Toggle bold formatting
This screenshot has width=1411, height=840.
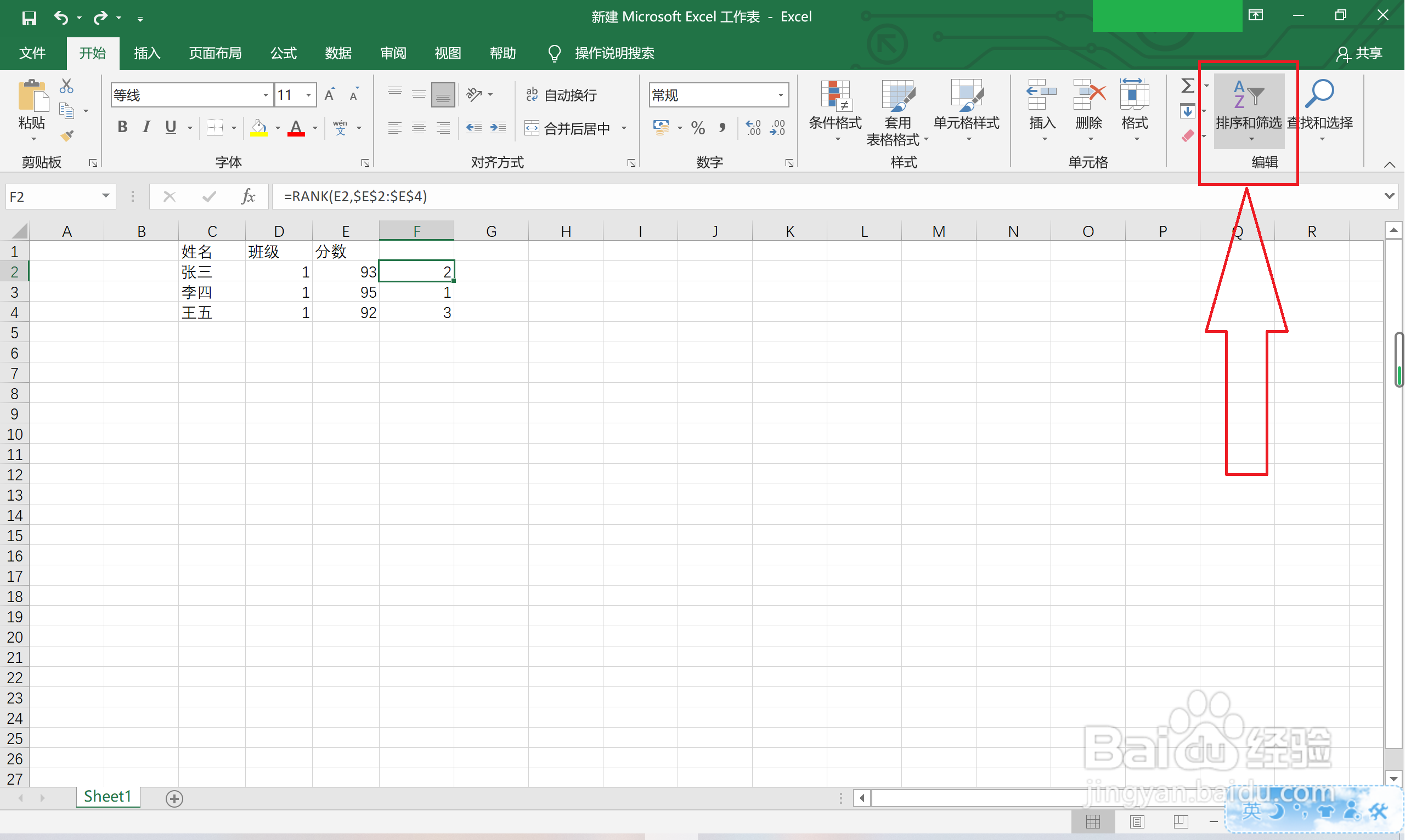tap(122, 127)
